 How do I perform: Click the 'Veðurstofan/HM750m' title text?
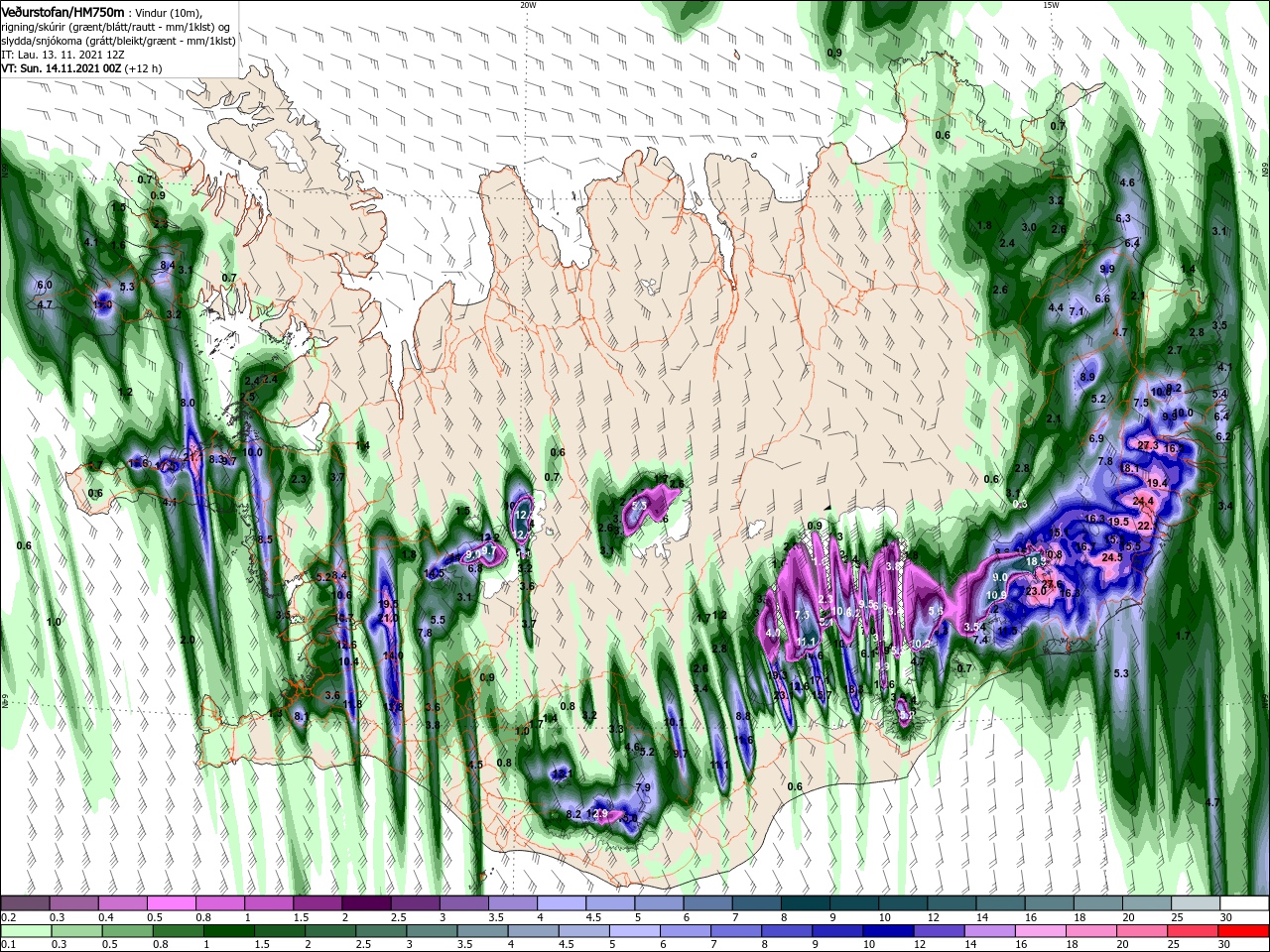[63, 11]
